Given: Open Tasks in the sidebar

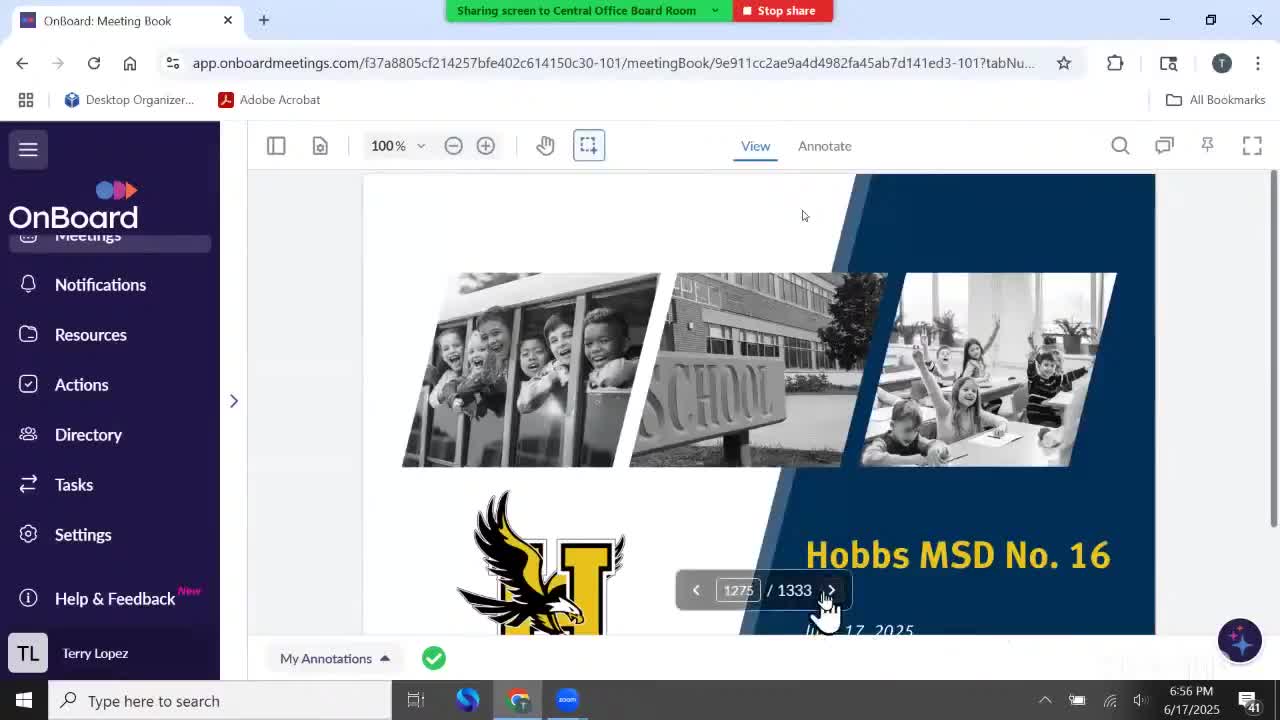Looking at the screenshot, I should pyautogui.click(x=74, y=485).
